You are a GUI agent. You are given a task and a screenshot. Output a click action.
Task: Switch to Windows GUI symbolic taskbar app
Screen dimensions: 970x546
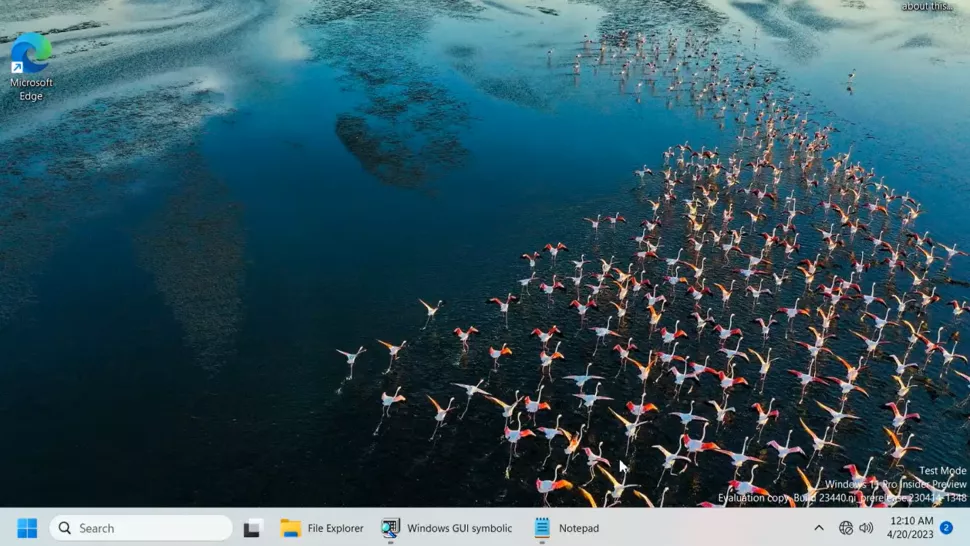(x=447, y=528)
